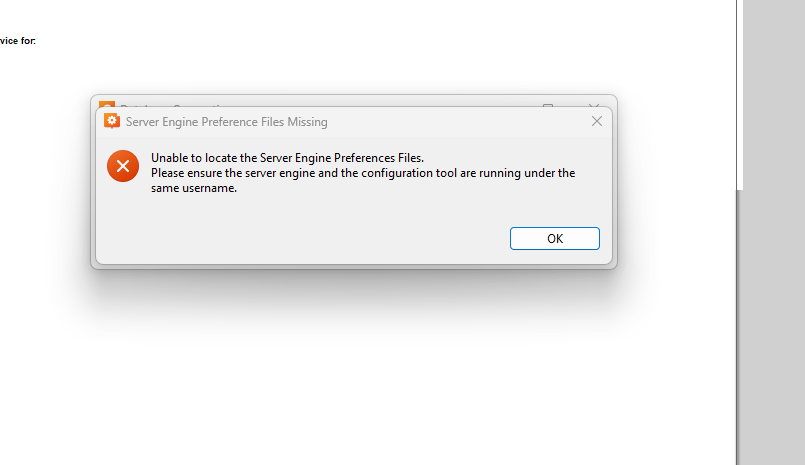805x465 pixels.
Task: Close the Server Engine Preference Files Missing dialog
Action: 597,121
